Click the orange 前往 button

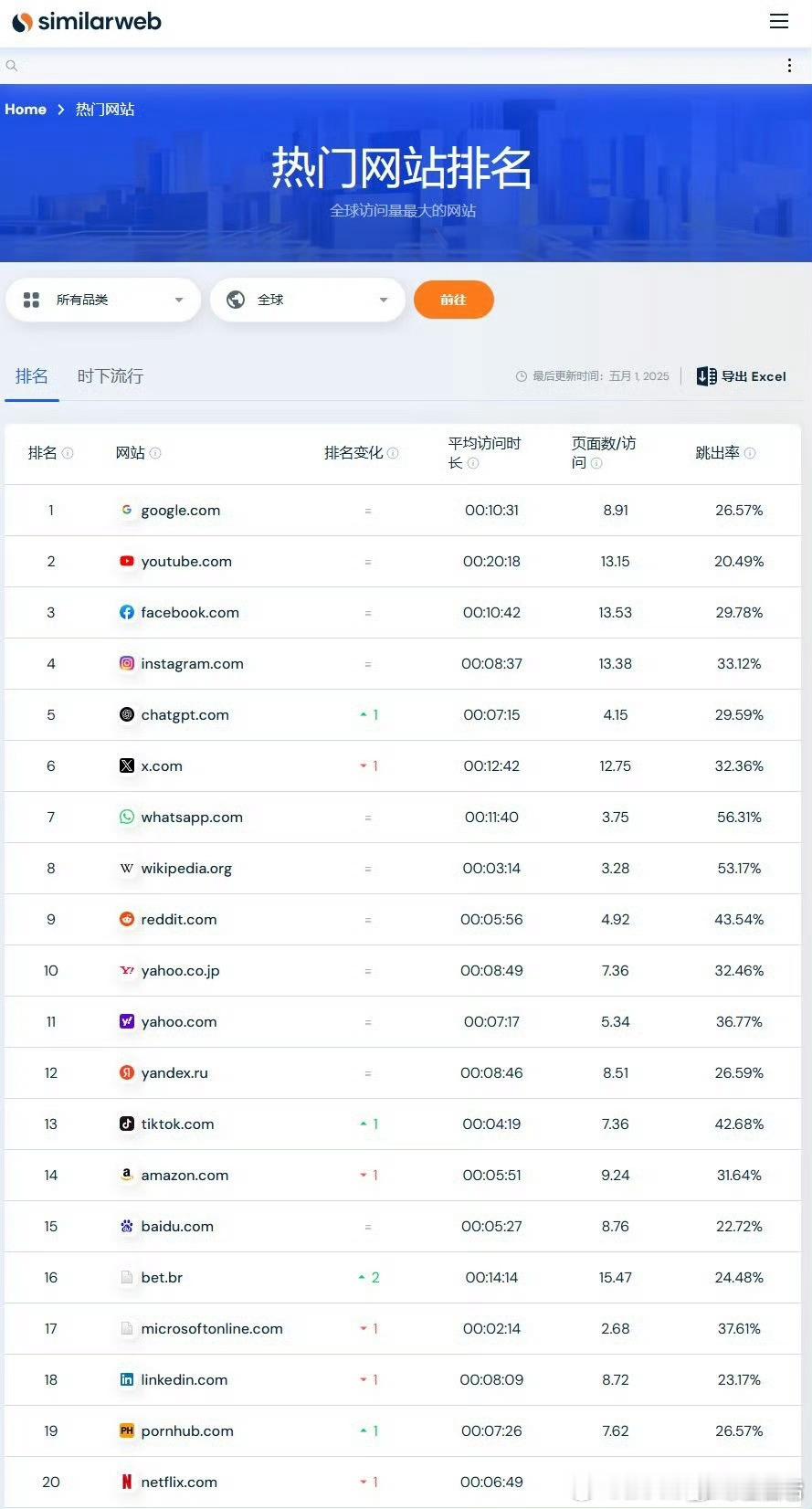point(454,300)
